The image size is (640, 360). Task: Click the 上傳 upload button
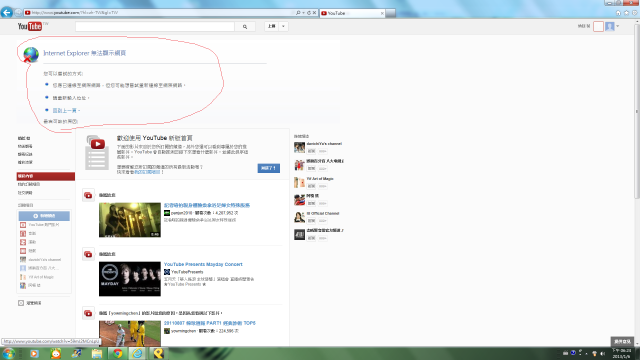(x=271, y=26)
